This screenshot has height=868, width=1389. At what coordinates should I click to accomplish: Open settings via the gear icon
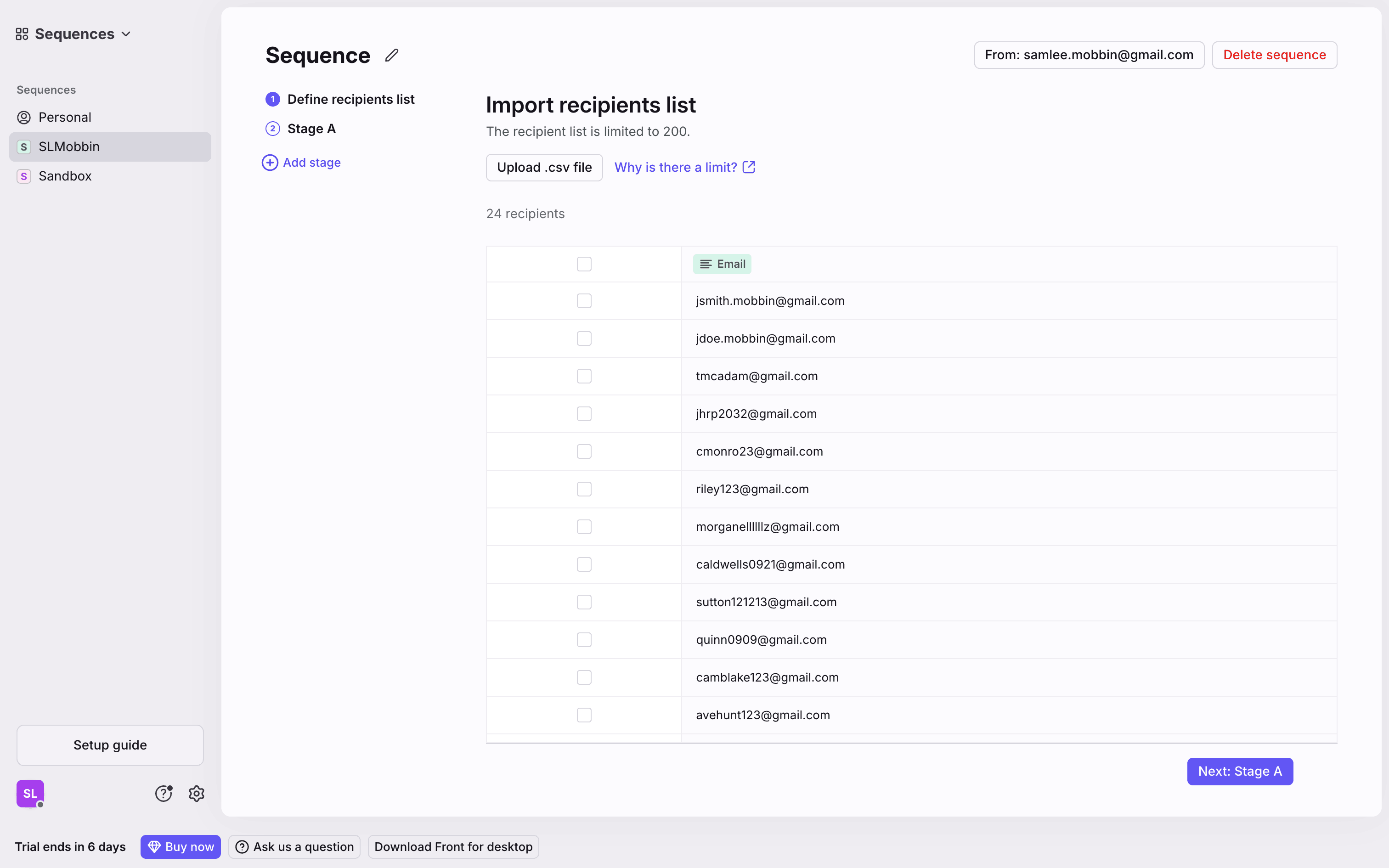coord(196,794)
